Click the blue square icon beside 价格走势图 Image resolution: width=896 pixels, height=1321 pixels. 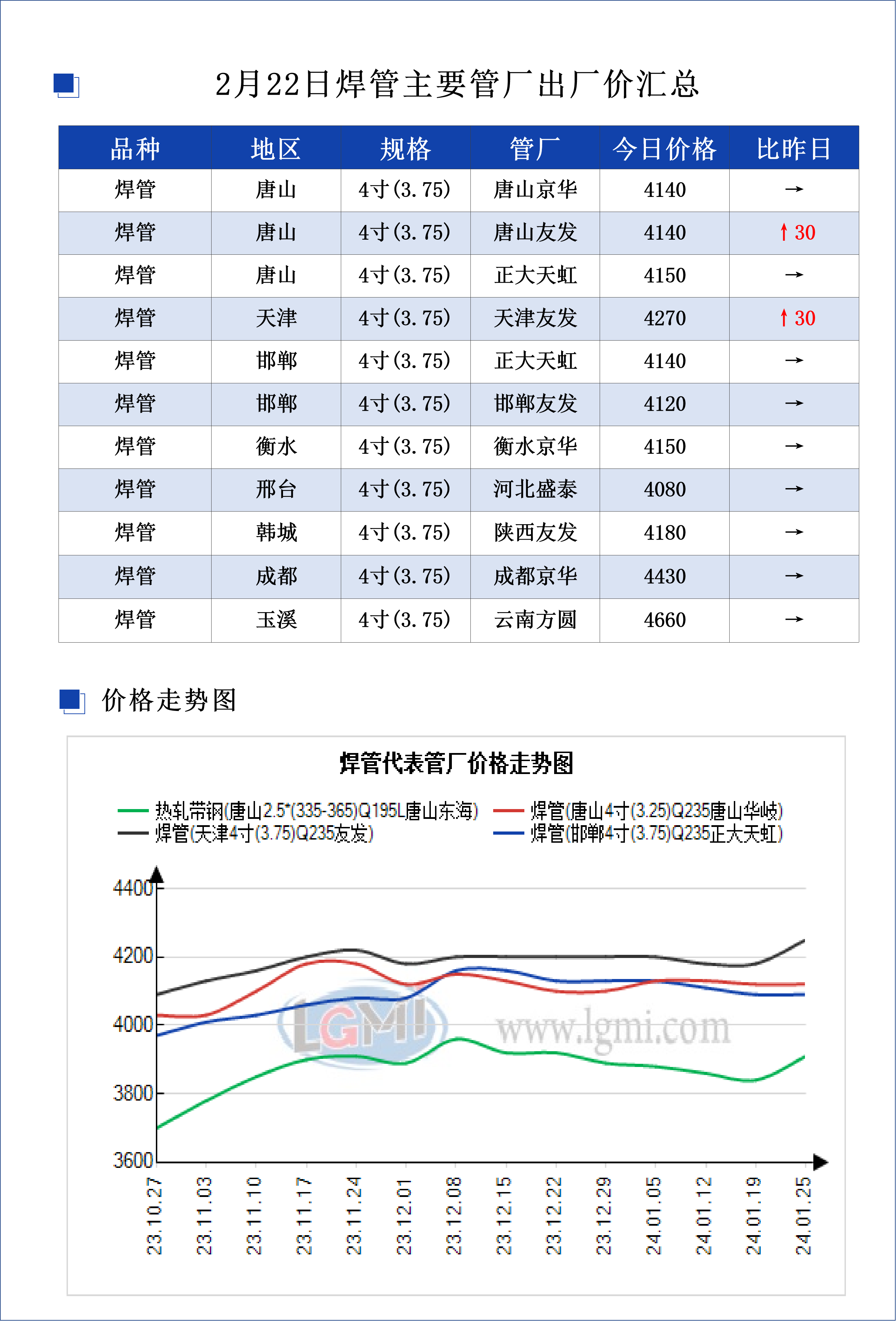(x=71, y=700)
